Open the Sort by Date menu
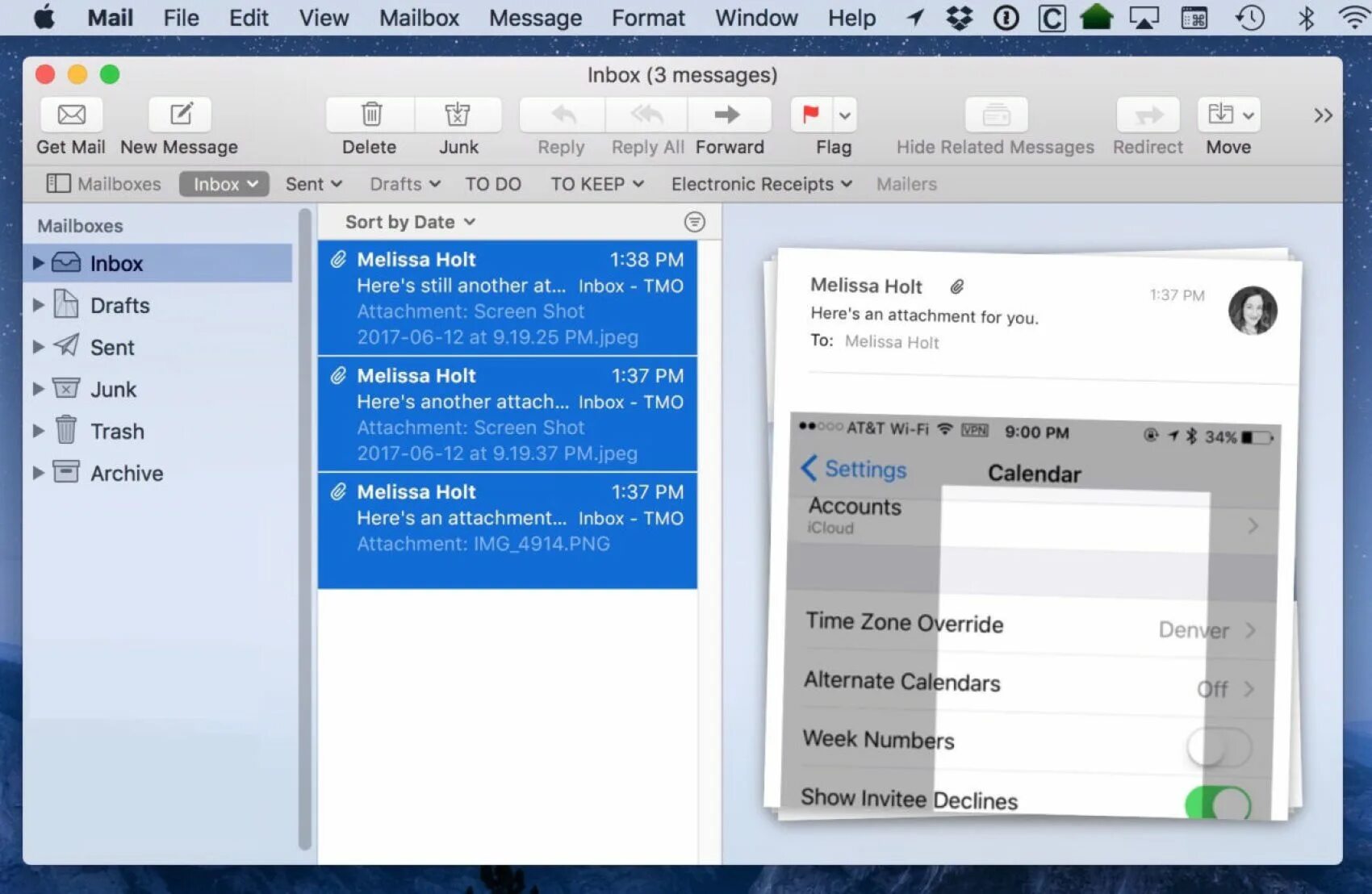The height and width of the screenshot is (894, 1372). pyautogui.click(x=410, y=222)
